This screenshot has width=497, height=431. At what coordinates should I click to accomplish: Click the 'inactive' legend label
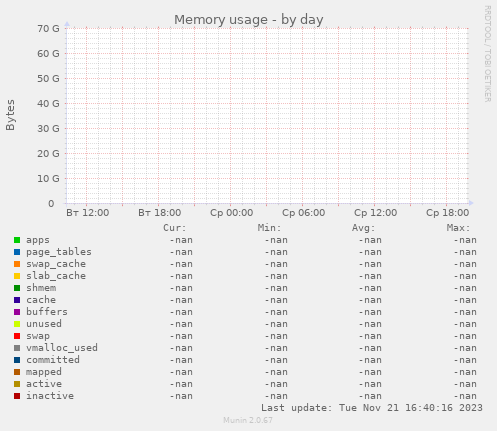50,396
